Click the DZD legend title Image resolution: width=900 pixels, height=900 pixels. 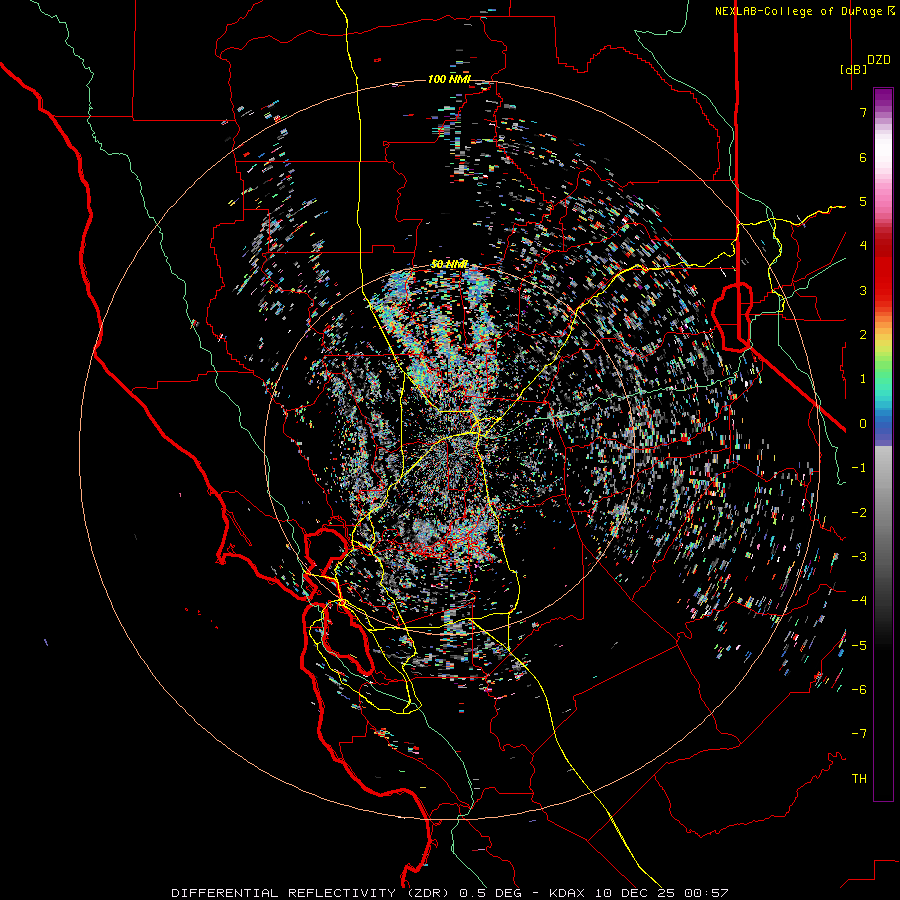click(879, 60)
